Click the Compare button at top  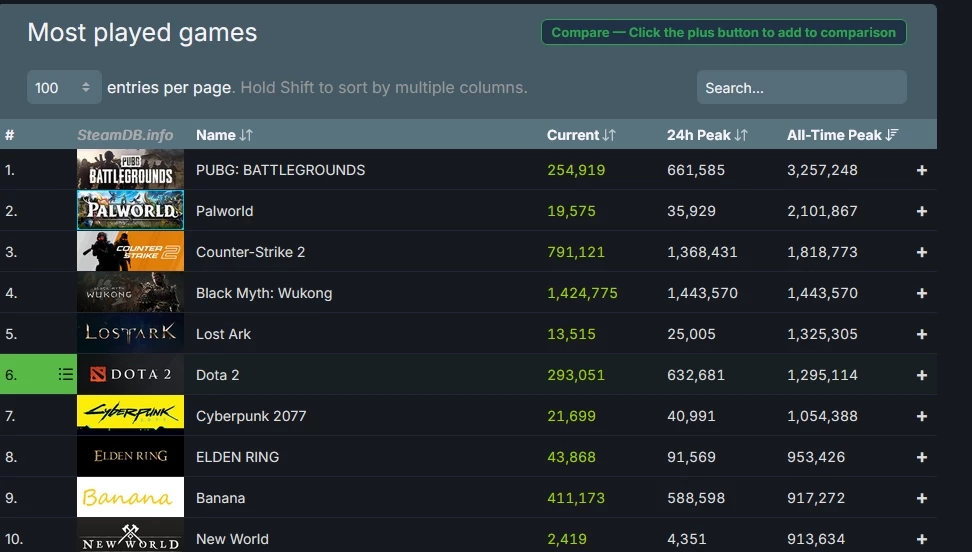point(723,32)
